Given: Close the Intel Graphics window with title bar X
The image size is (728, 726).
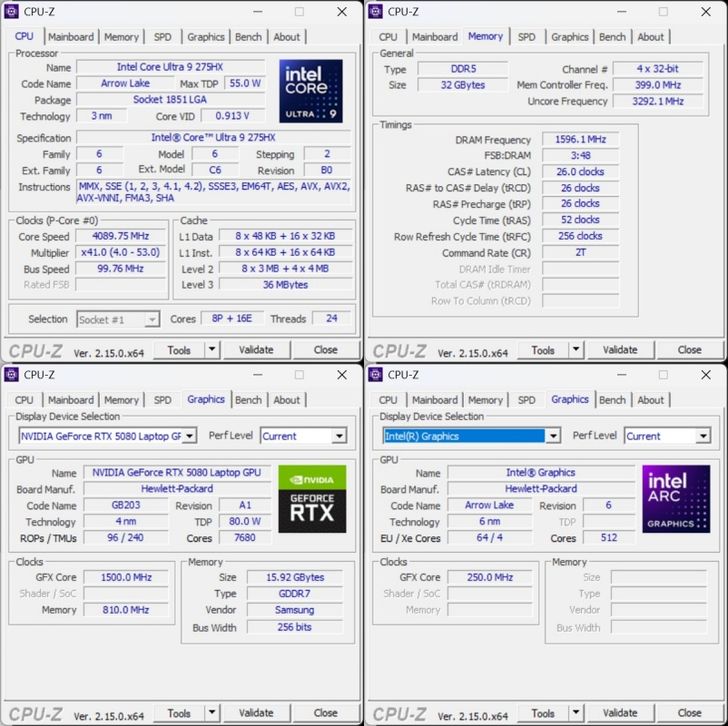Looking at the screenshot, I should pos(706,375).
